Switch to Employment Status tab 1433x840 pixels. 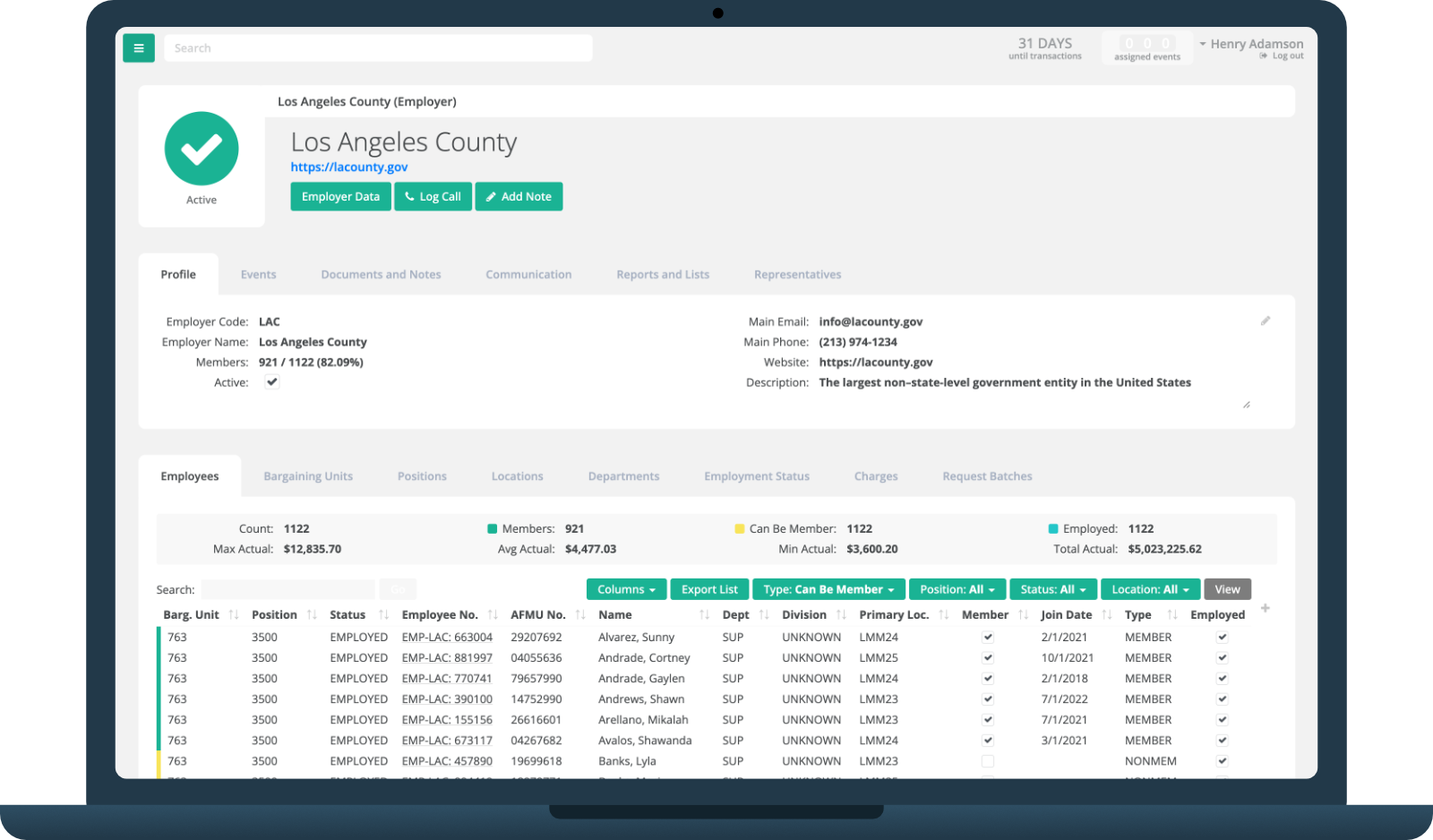[757, 476]
